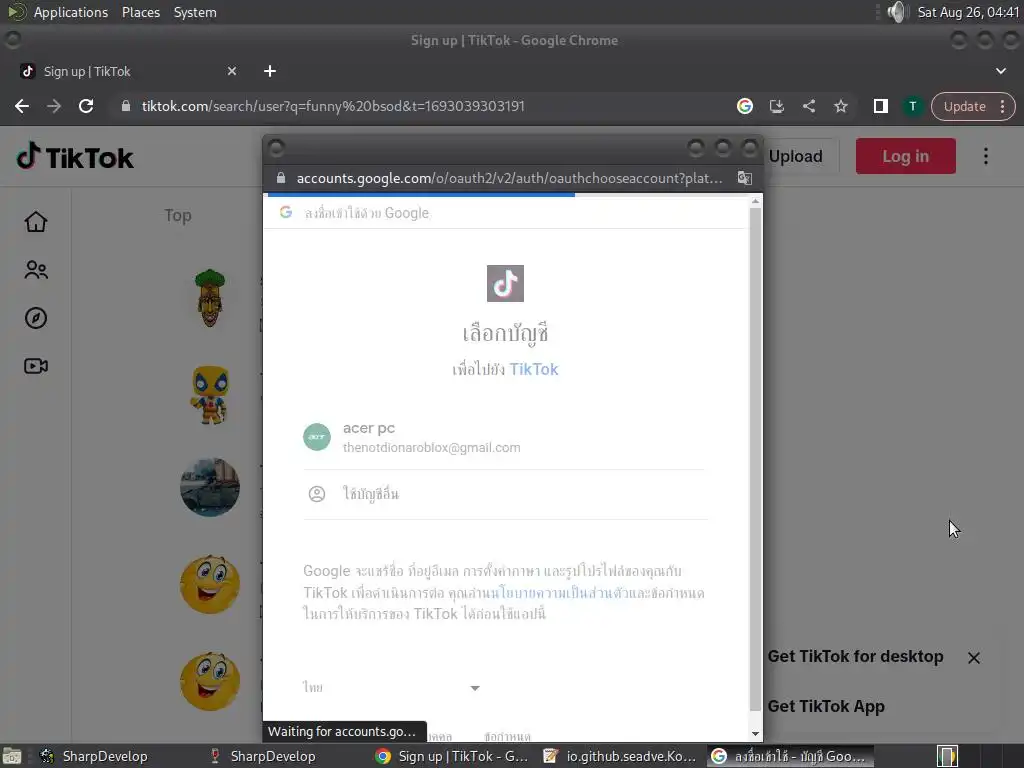Click the TikTok app logo in the sign-in dialog
This screenshot has height=768, width=1024.
505,283
